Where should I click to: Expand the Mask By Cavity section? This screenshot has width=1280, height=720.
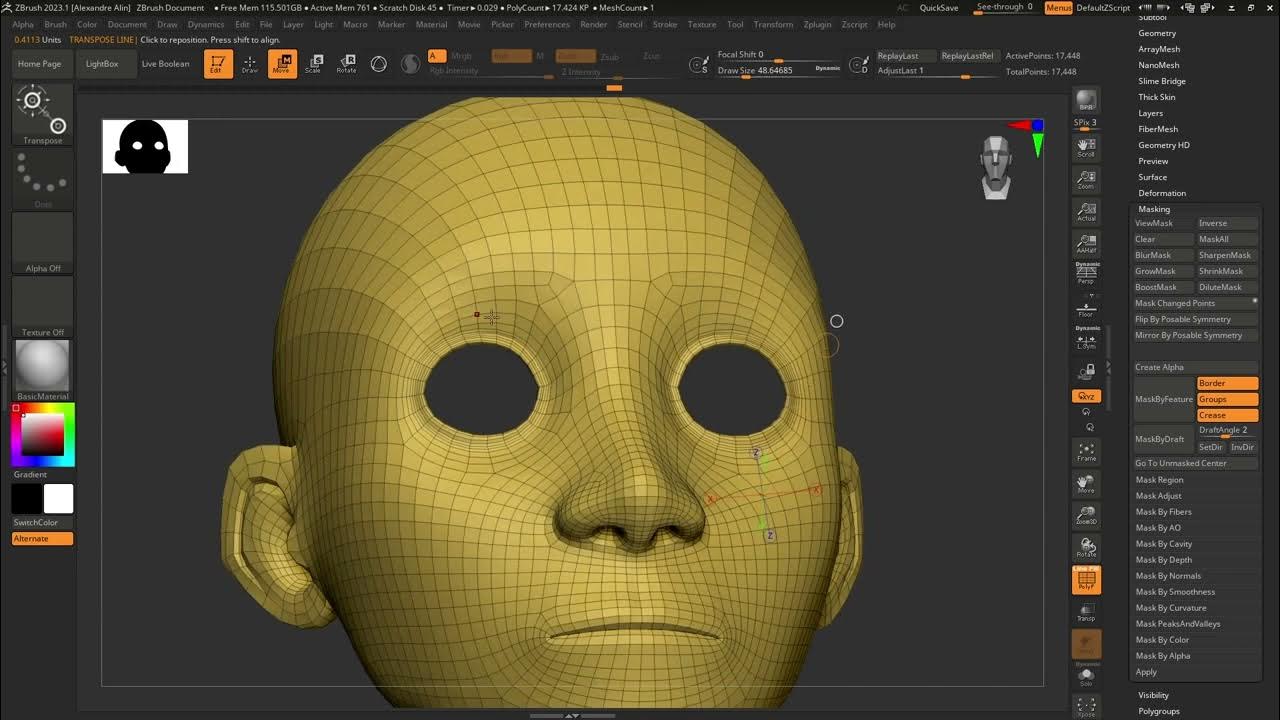[x=1164, y=544]
